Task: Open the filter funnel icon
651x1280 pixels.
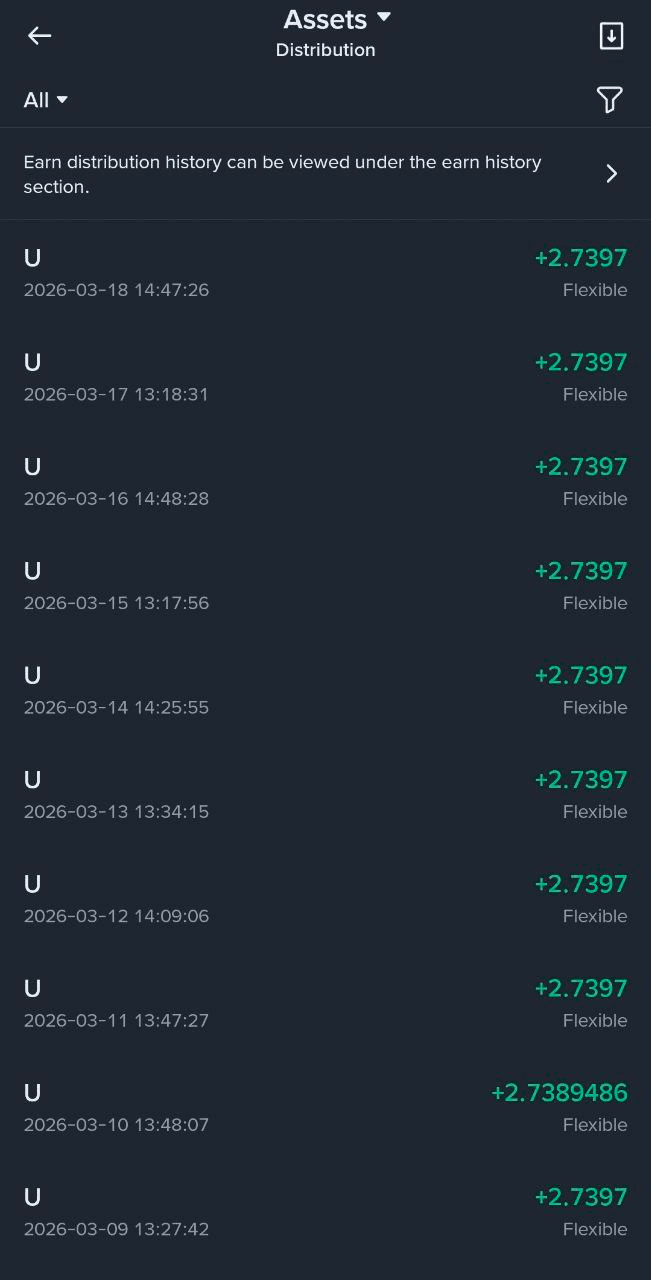Action: (609, 99)
